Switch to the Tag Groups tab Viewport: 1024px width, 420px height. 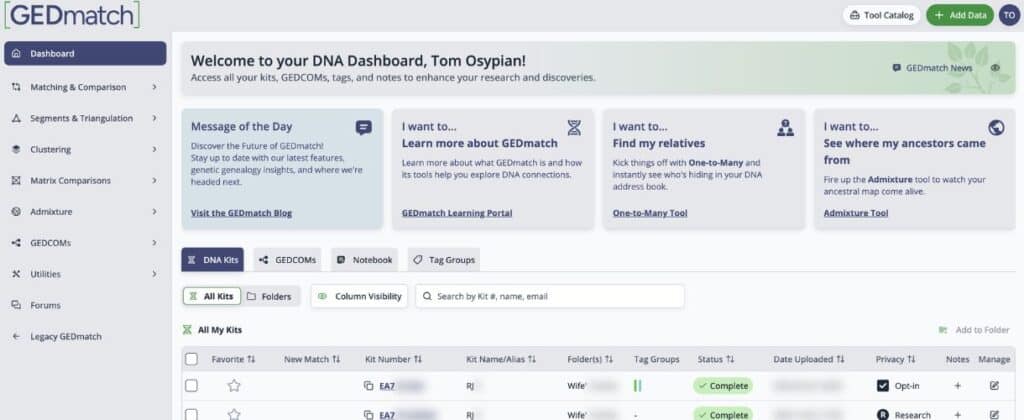[444, 260]
